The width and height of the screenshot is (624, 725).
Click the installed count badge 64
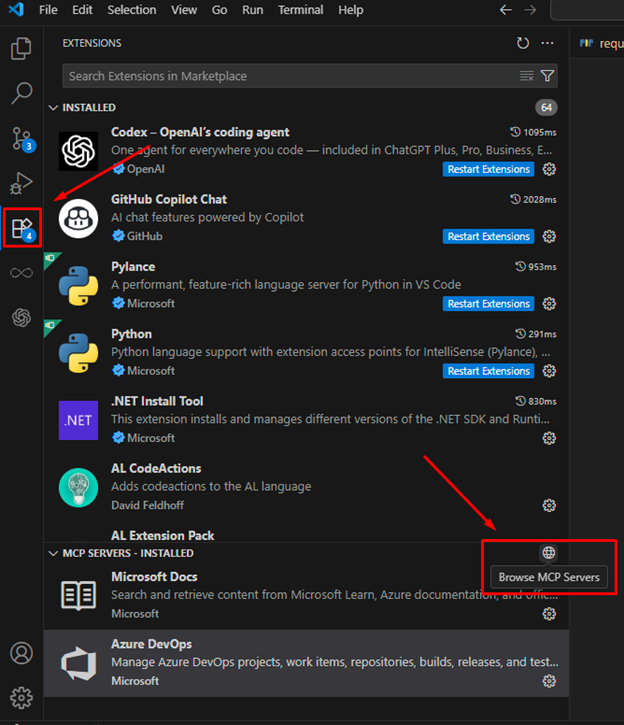[x=546, y=108]
